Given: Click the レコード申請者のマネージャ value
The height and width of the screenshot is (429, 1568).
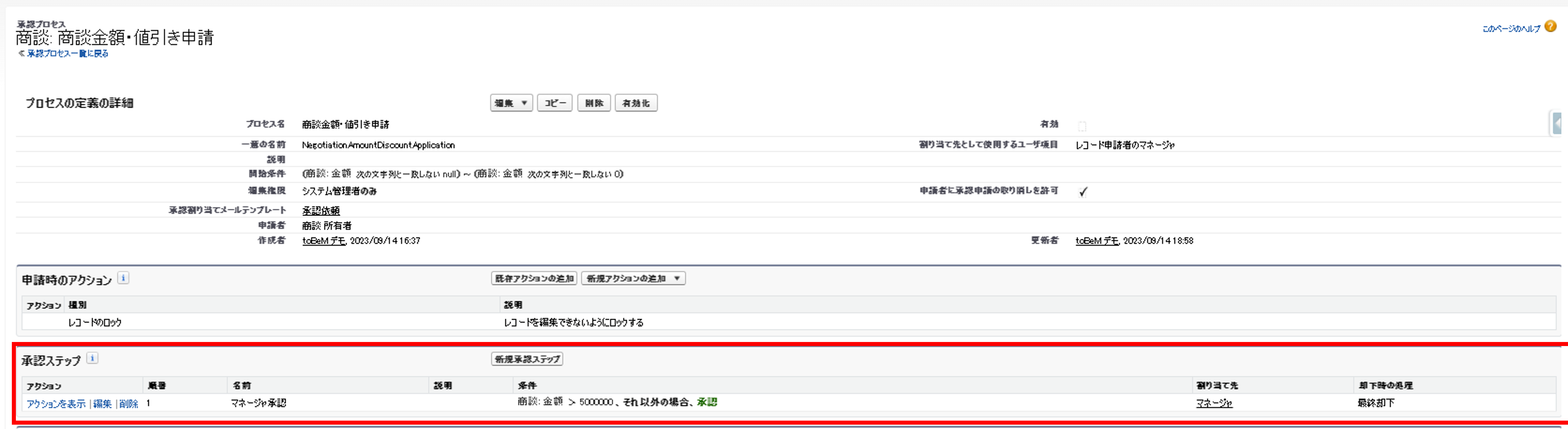Looking at the screenshot, I should [x=1125, y=145].
